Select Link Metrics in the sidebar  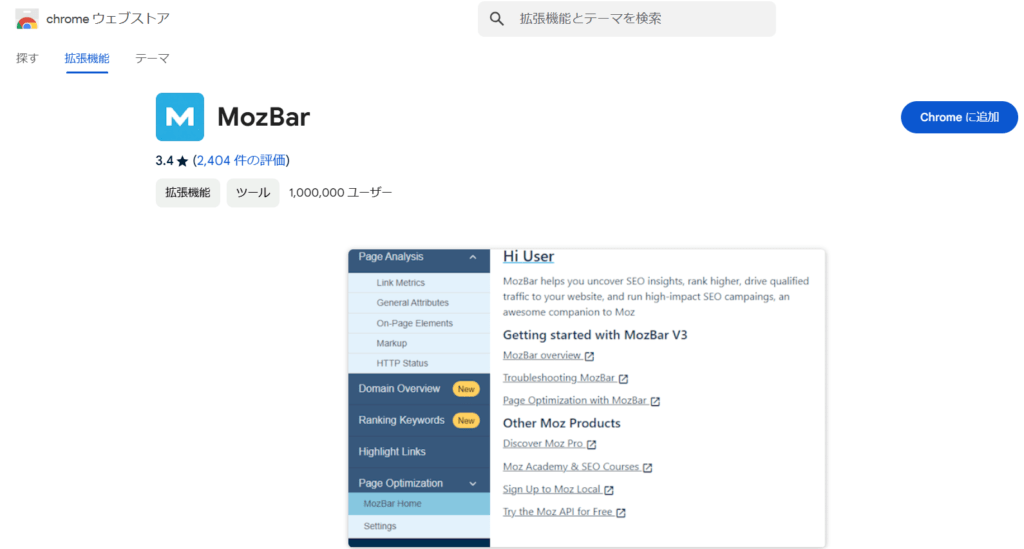400,283
